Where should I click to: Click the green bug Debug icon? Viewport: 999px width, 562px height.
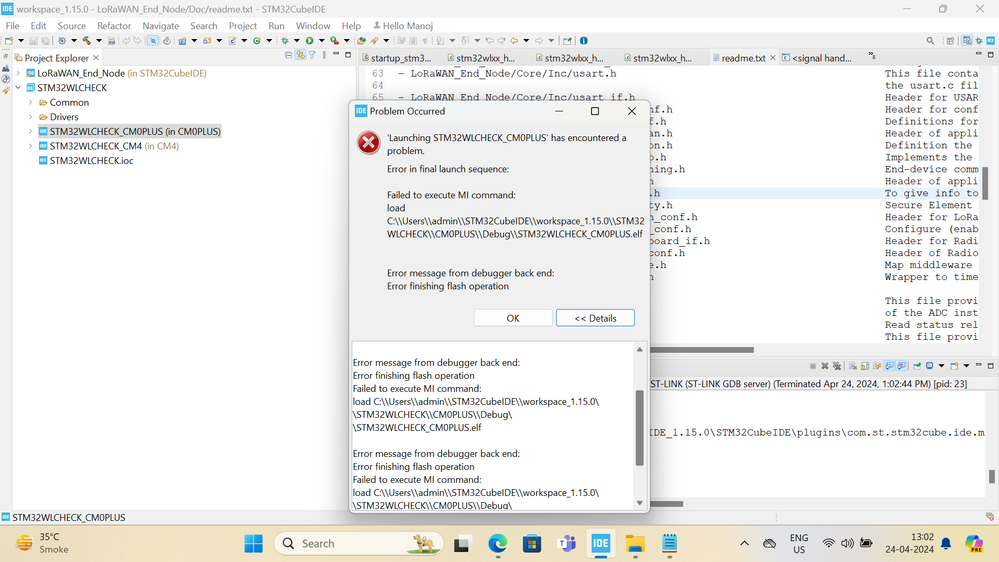284,40
